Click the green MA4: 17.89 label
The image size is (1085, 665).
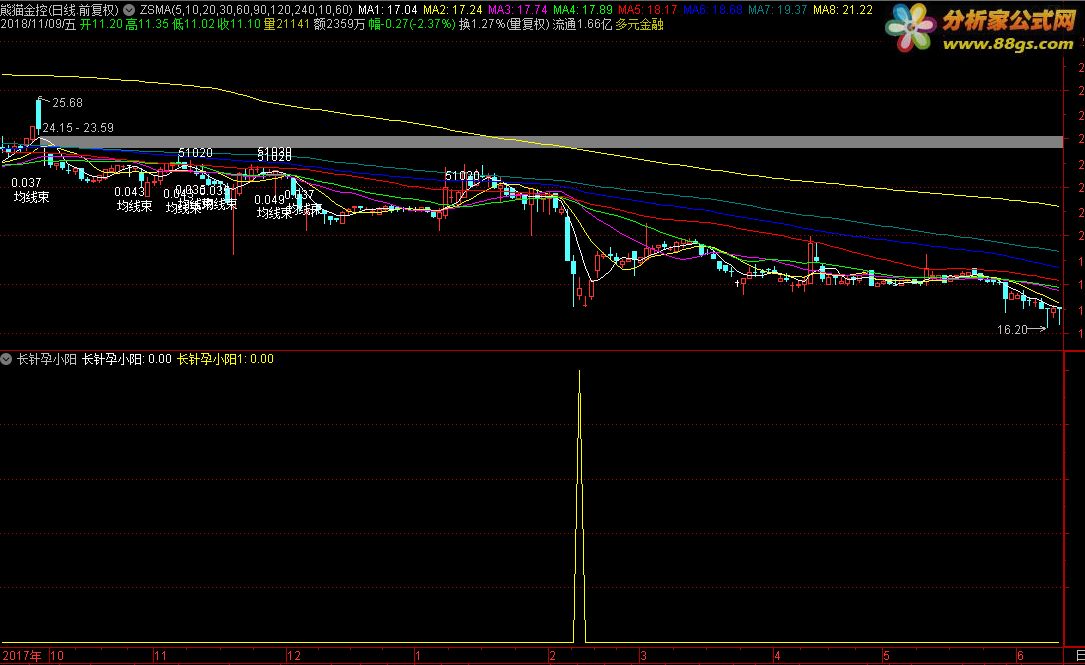(583, 10)
